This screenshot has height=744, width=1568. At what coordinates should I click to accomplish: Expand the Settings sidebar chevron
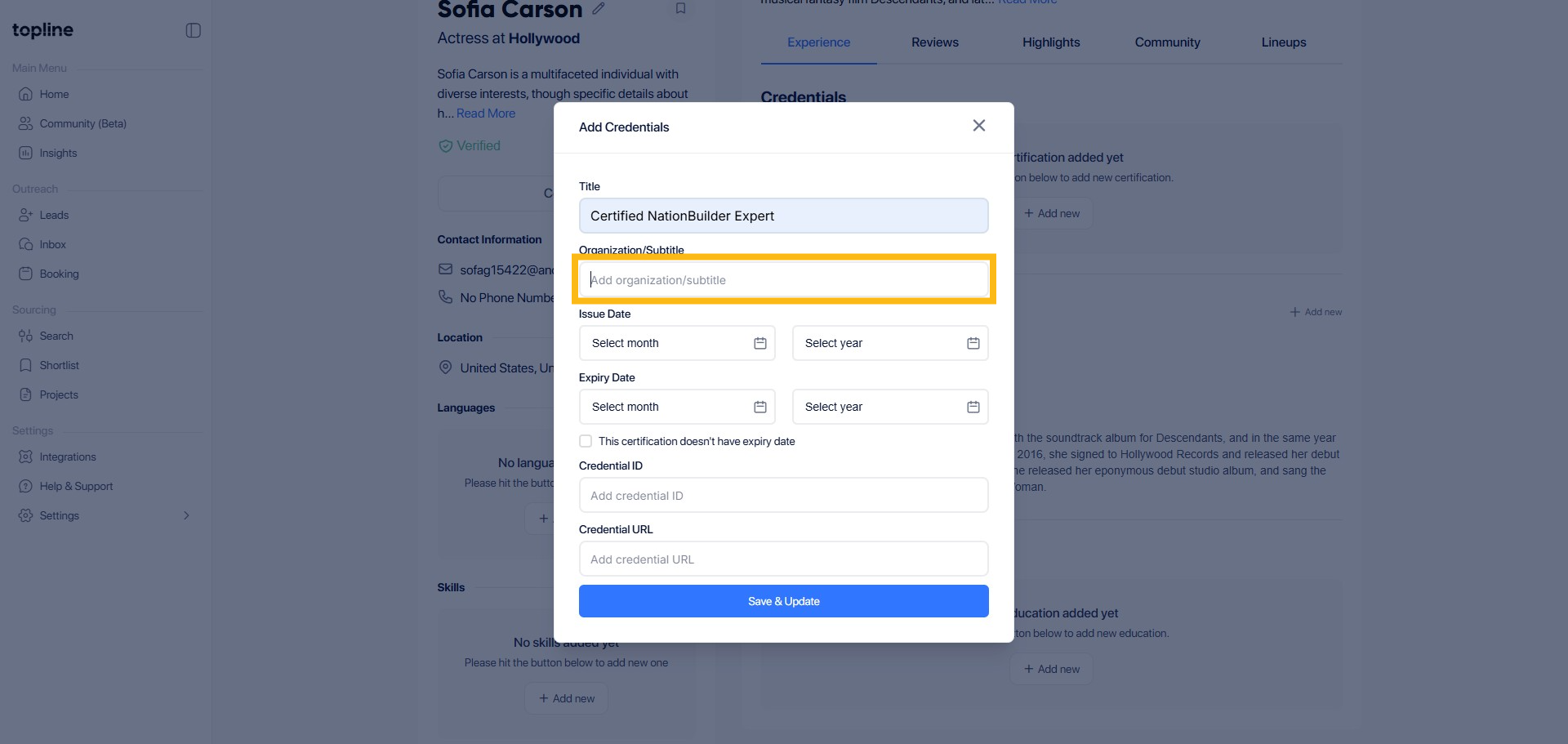tap(186, 515)
